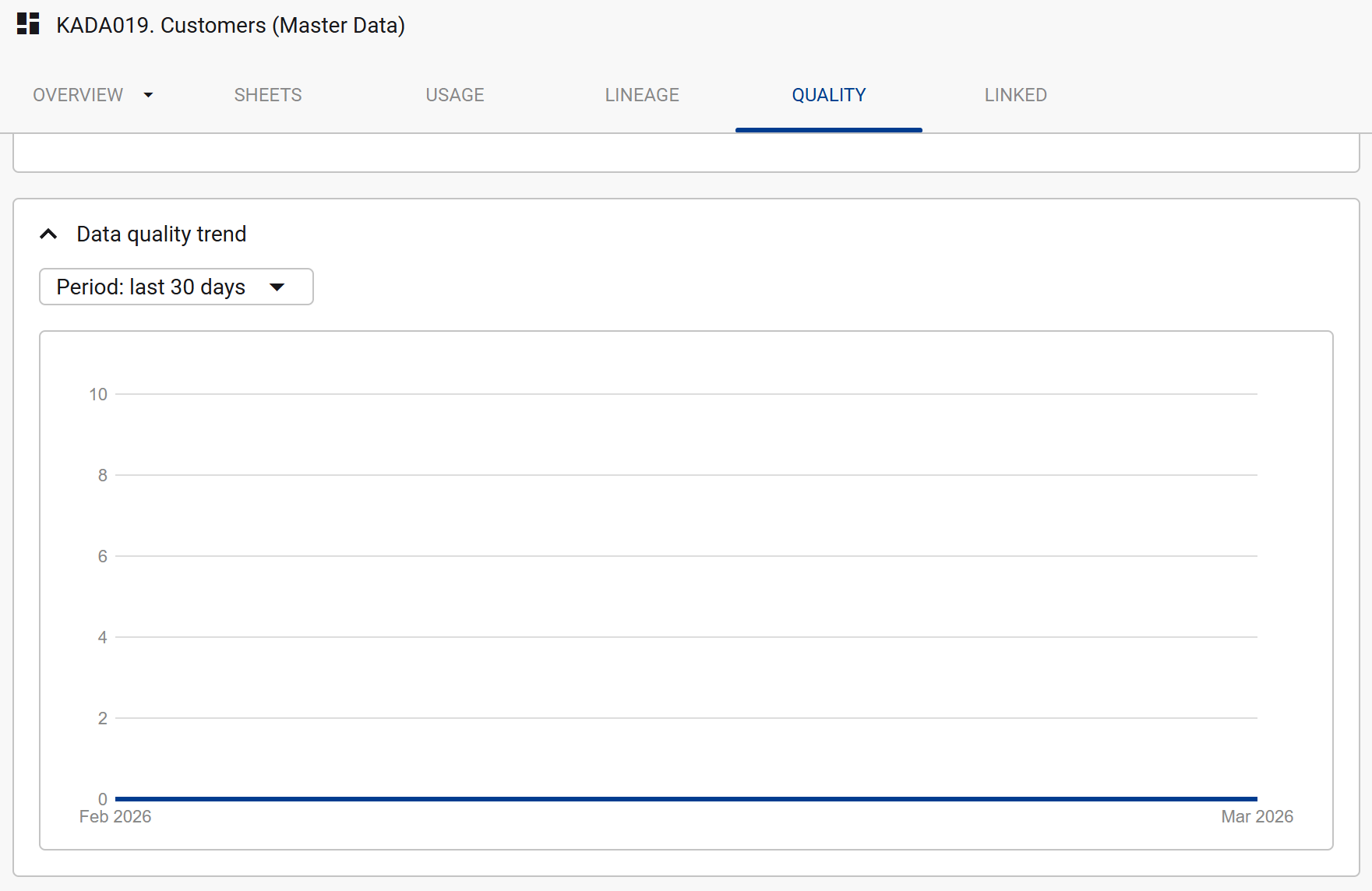This screenshot has width=1372, height=891.
Task: Click the KADA019. Customers (Master Data) title
Action: tap(231, 25)
